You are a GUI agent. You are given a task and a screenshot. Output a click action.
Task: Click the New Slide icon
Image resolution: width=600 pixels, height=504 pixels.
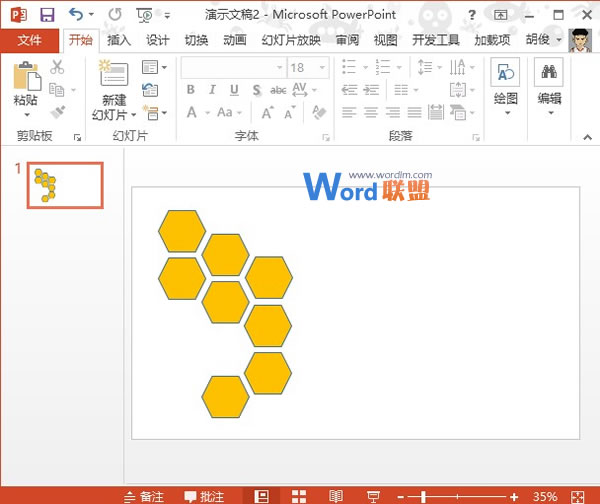(x=113, y=73)
